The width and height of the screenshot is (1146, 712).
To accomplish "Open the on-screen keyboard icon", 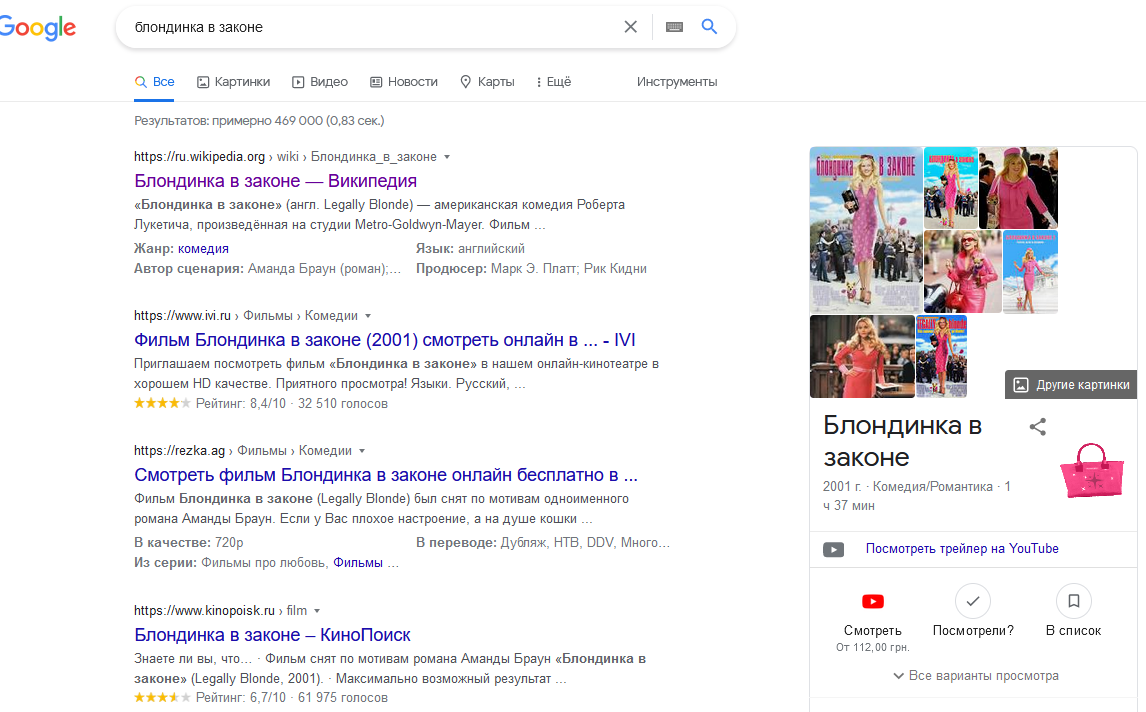I will click(x=674, y=27).
